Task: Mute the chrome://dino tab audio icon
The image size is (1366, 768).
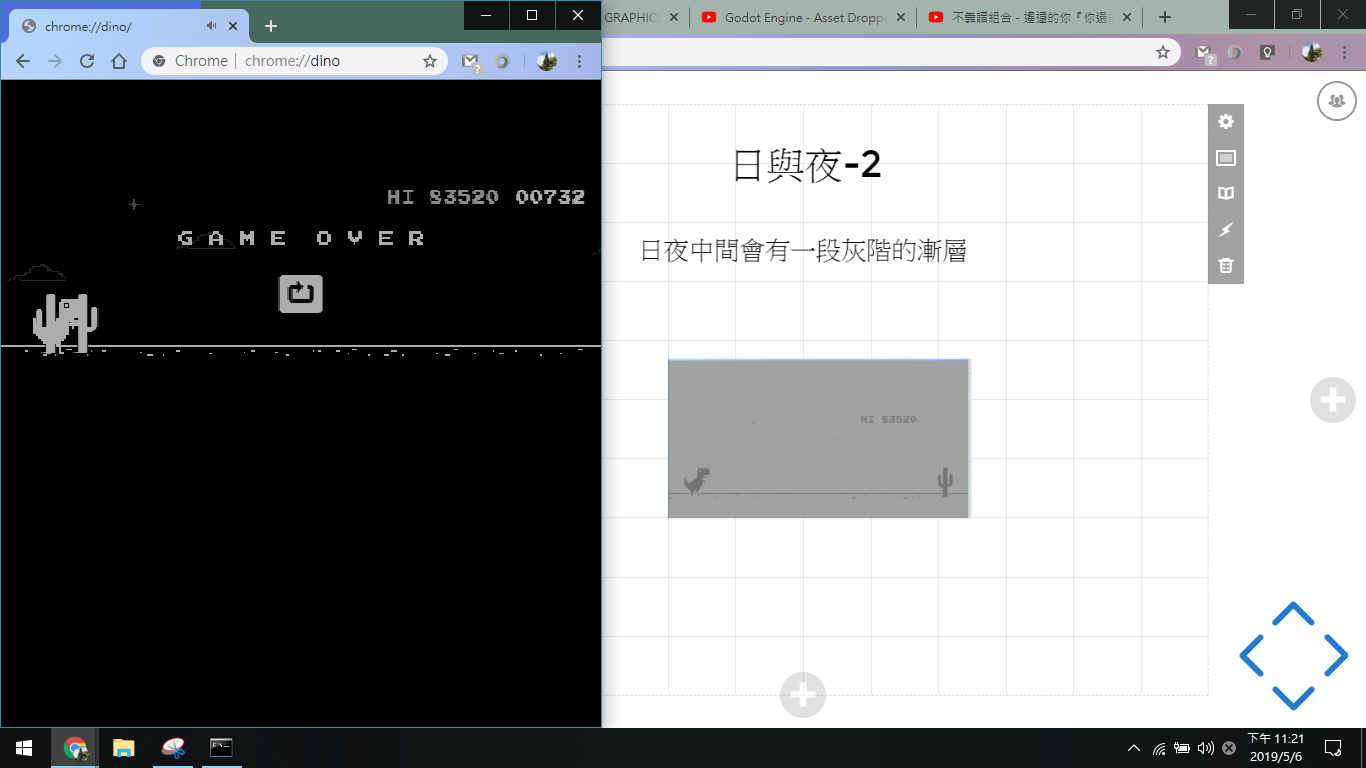Action: tap(211, 26)
